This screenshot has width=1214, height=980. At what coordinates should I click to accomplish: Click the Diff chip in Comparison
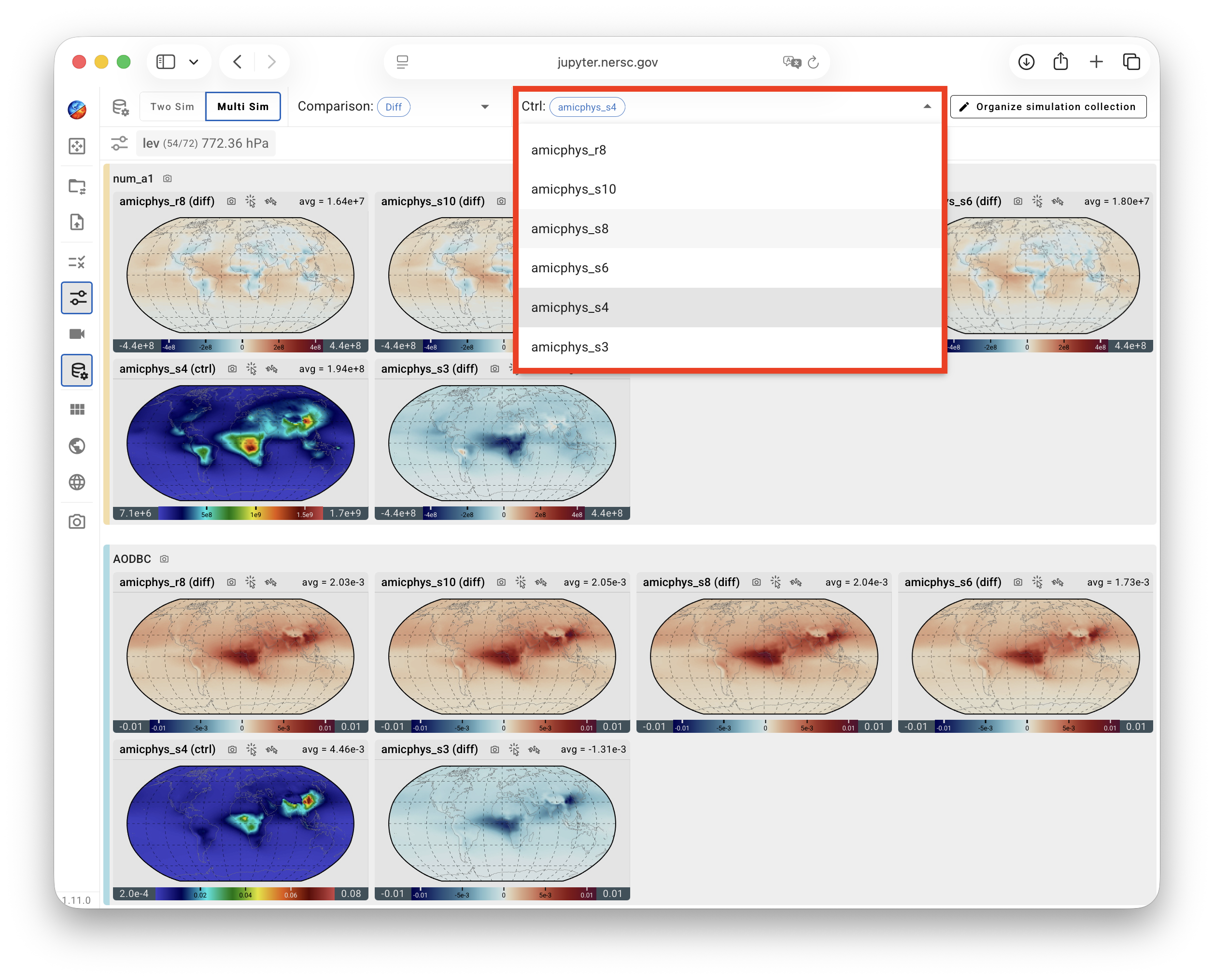pos(394,107)
